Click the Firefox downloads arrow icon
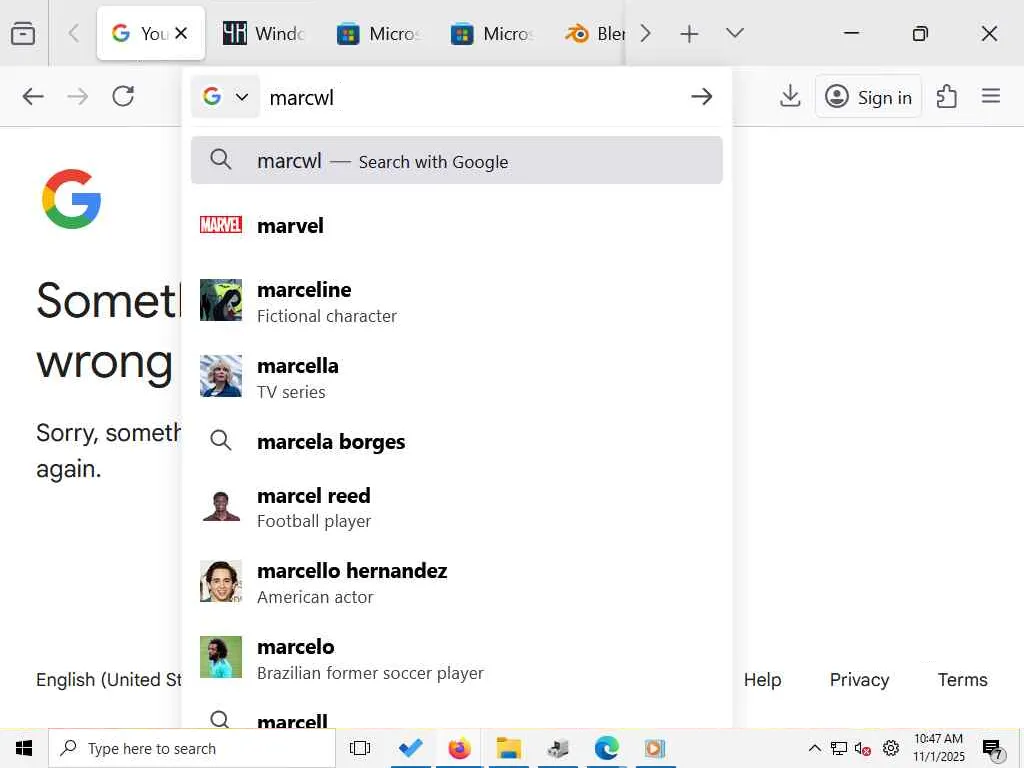 coord(790,96)
